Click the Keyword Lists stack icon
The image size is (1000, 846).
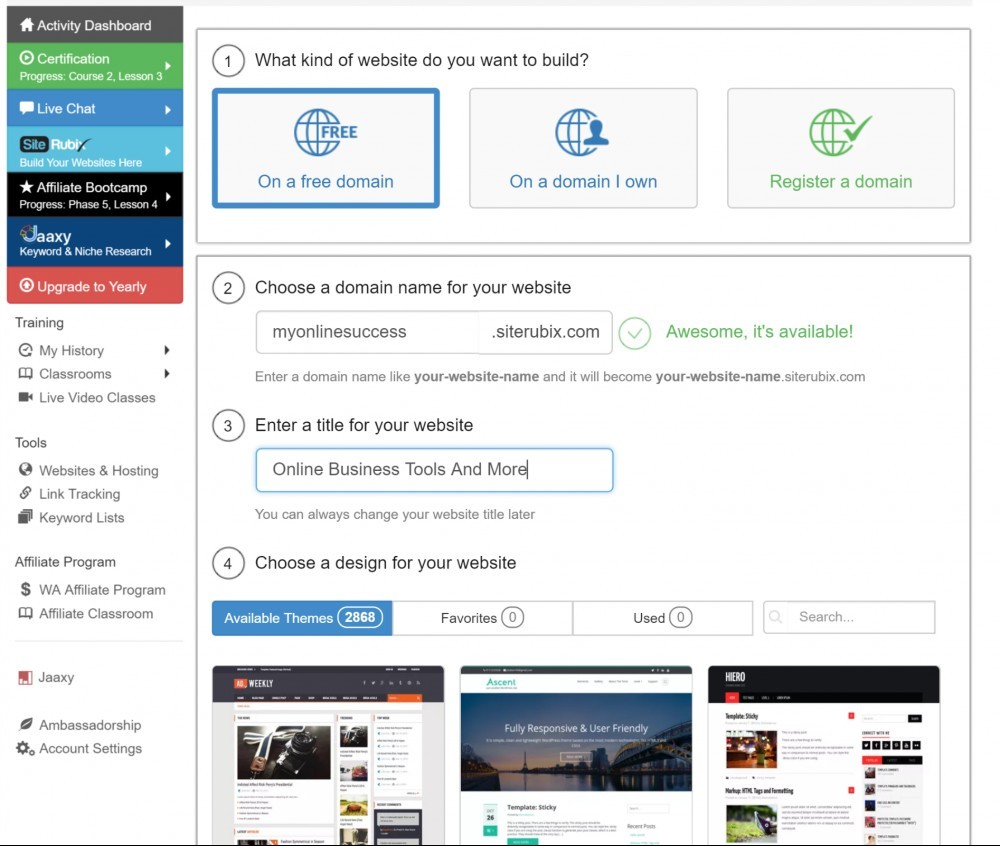(26, 516)
